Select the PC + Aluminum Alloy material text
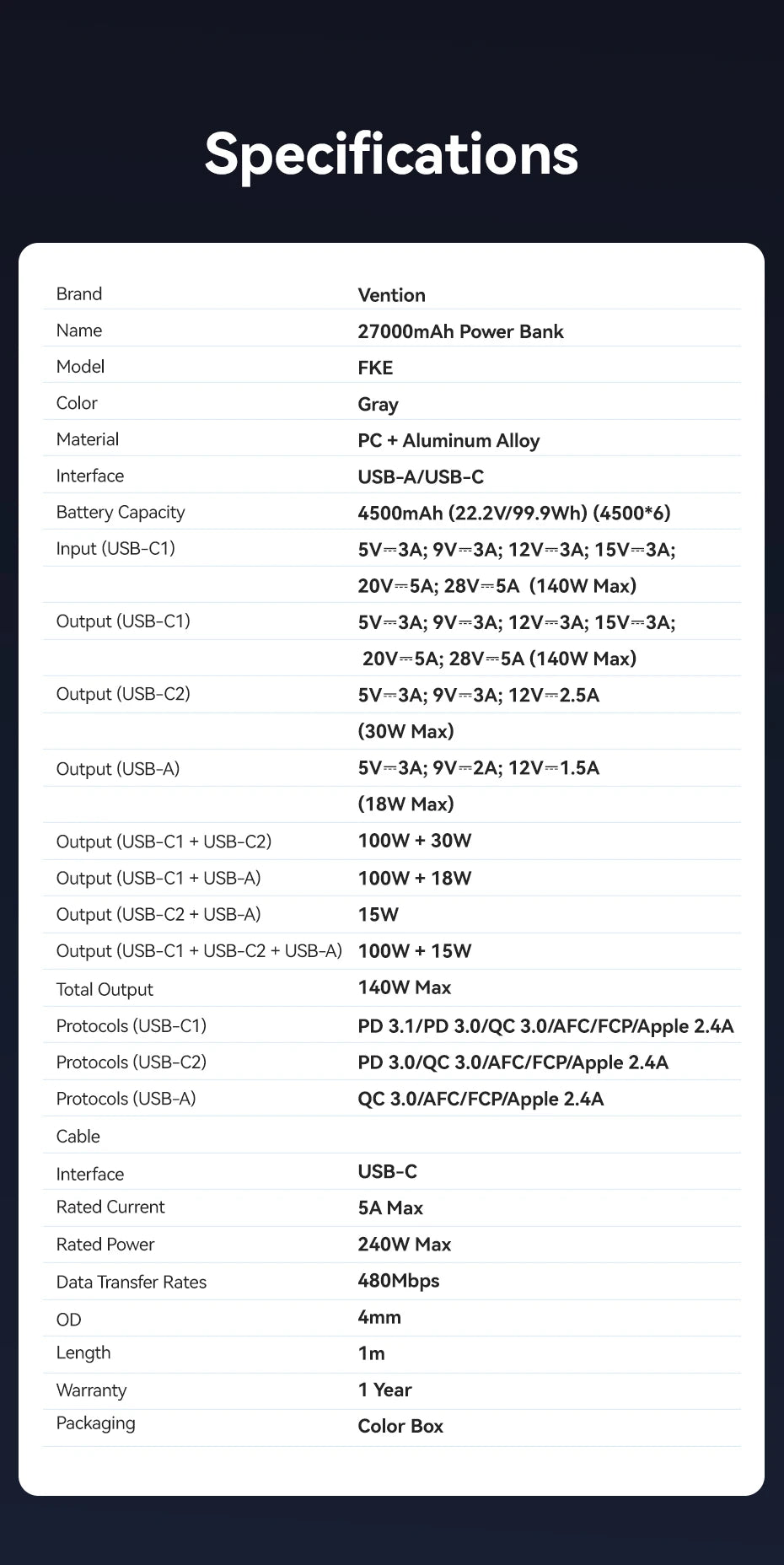This screenshot has height=1565, width=784. [448, 441]
